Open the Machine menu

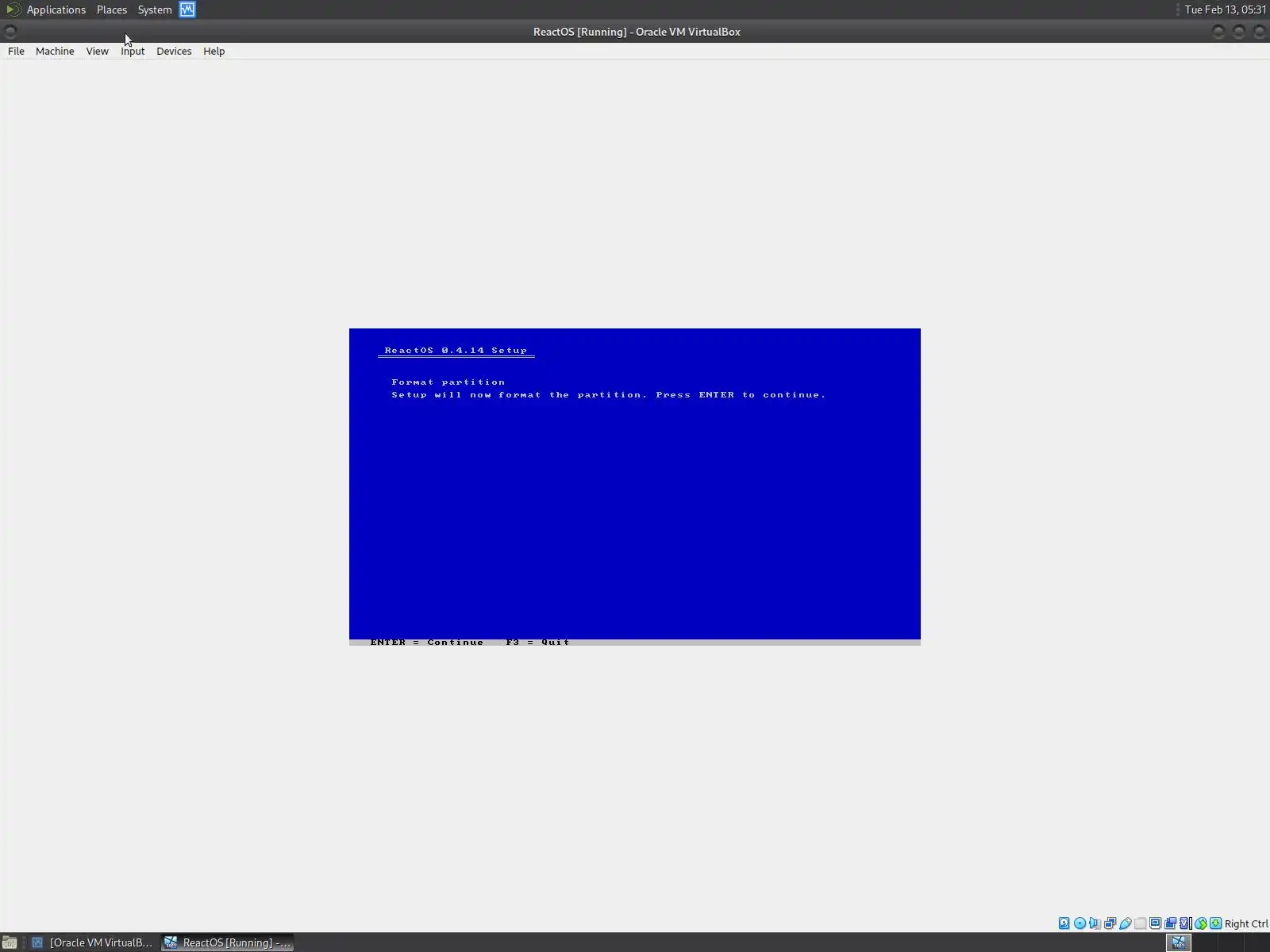[55, 51]
